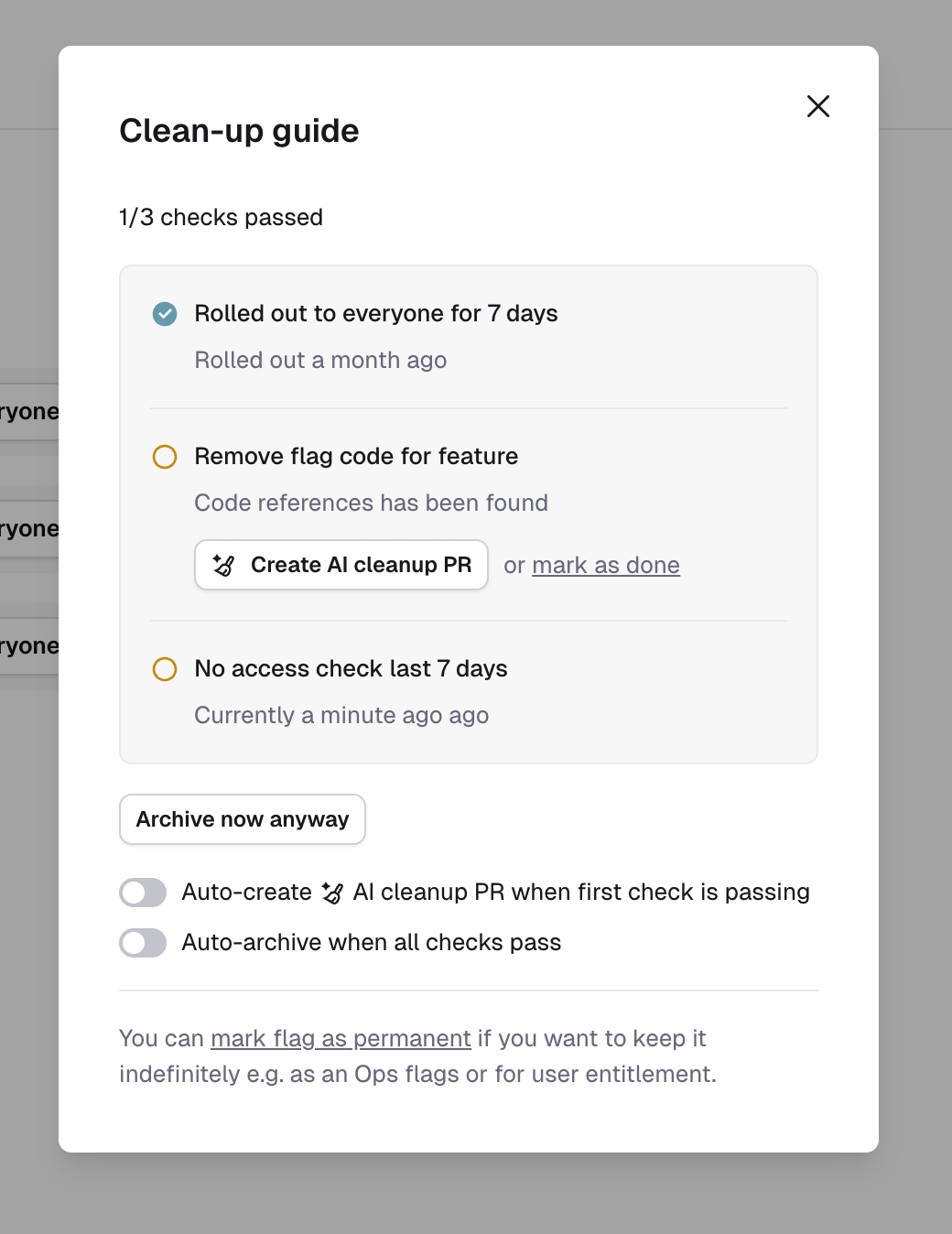Click the pending circle beside Remove flag code
Viewport: 952px width, 1234px height.
coord(165,457)
